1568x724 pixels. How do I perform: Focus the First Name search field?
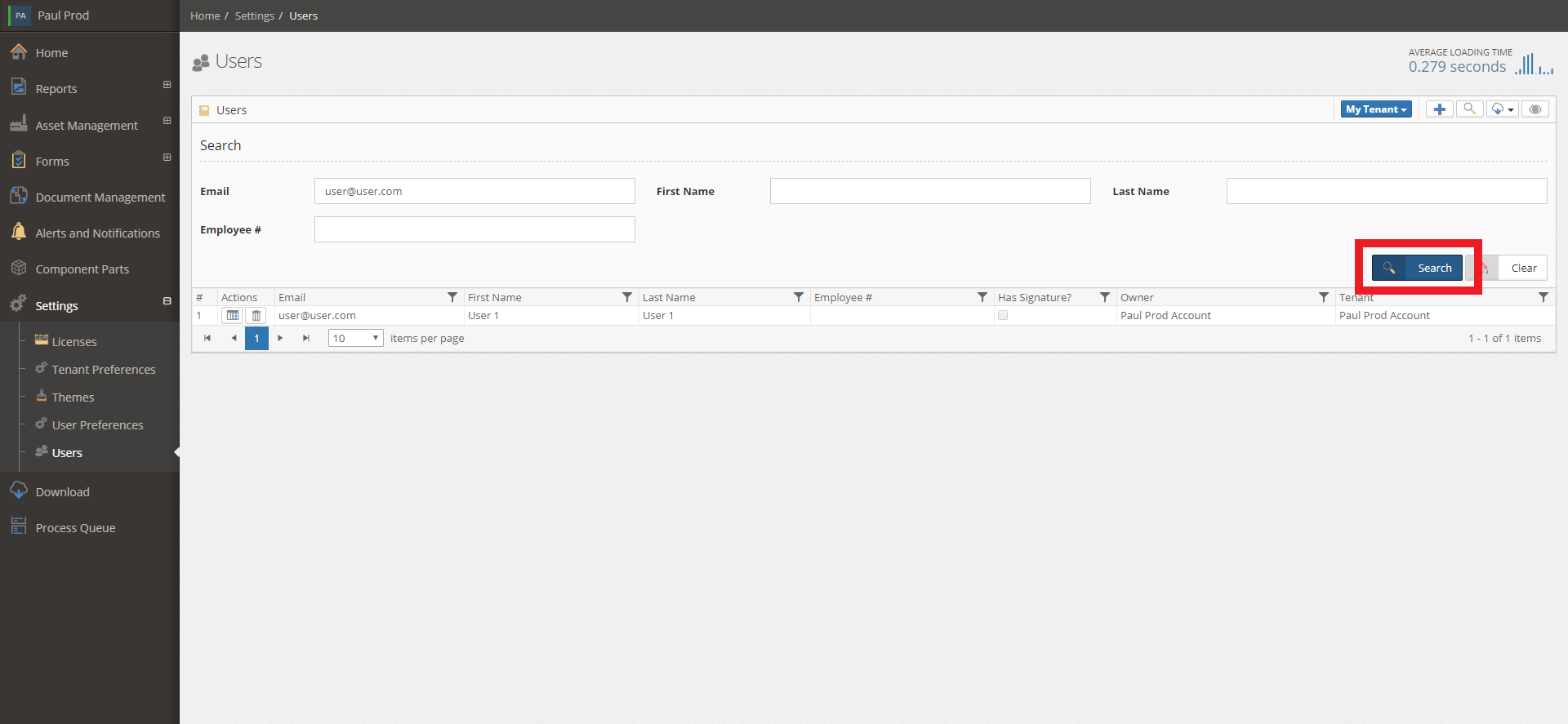930,191
